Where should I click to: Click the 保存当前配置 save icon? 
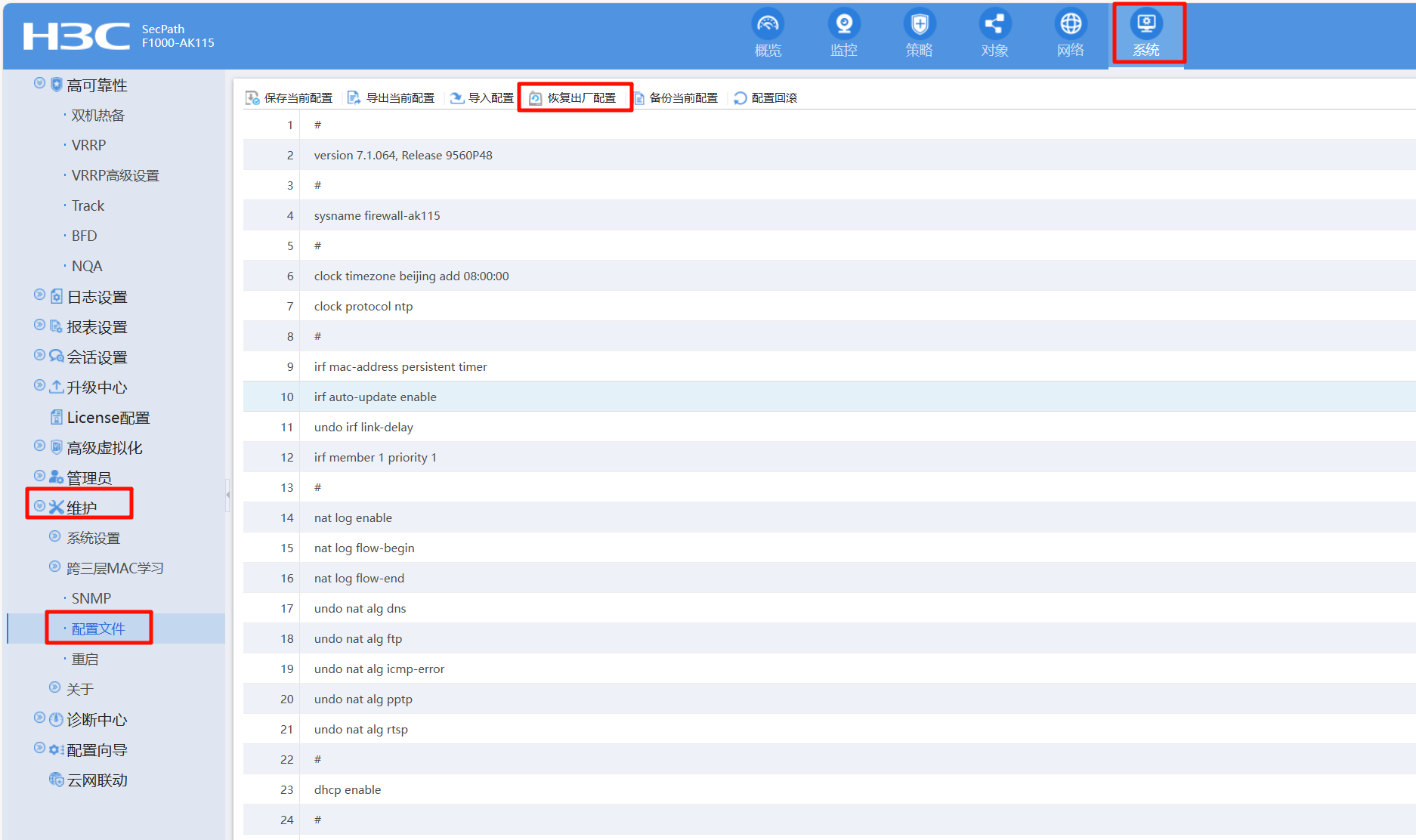point(252,98)
